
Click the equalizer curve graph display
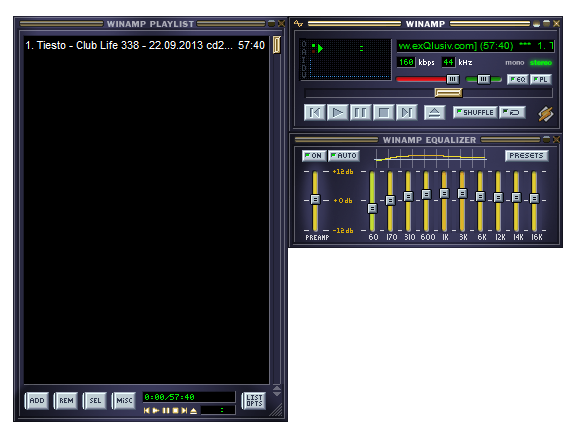click(430, 158)
